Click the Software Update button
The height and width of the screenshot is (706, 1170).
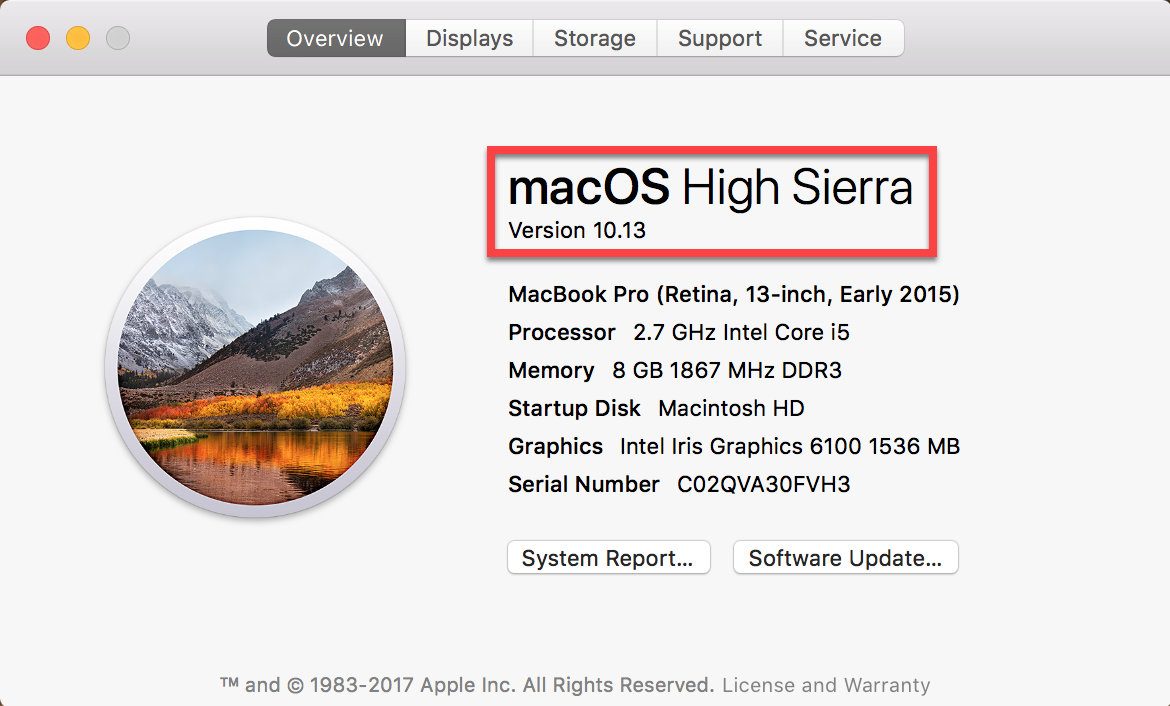point(845,558)
